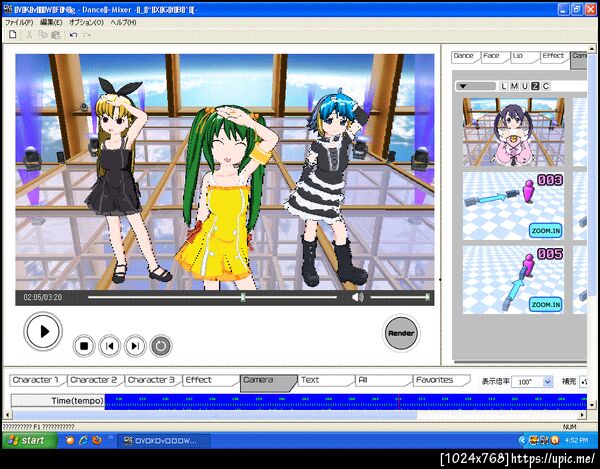Select the timeline Favorites tab

(442, 380)
